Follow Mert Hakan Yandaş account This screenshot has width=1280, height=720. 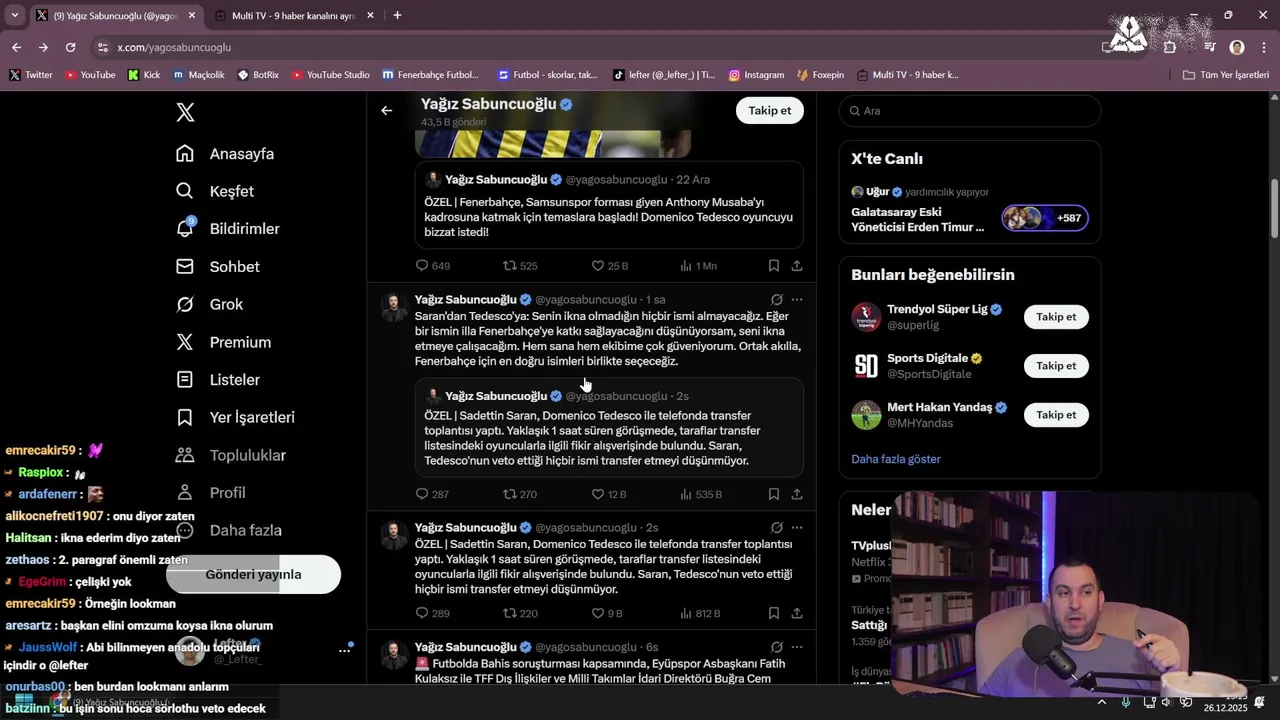coord(1056,415)
